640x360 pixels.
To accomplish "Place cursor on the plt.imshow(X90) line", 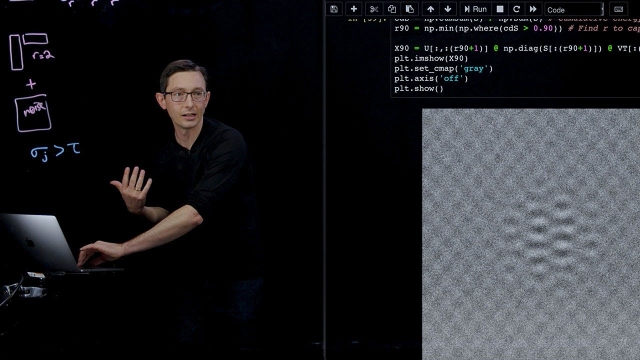I will pyautogui.click(x=431, y=58).
